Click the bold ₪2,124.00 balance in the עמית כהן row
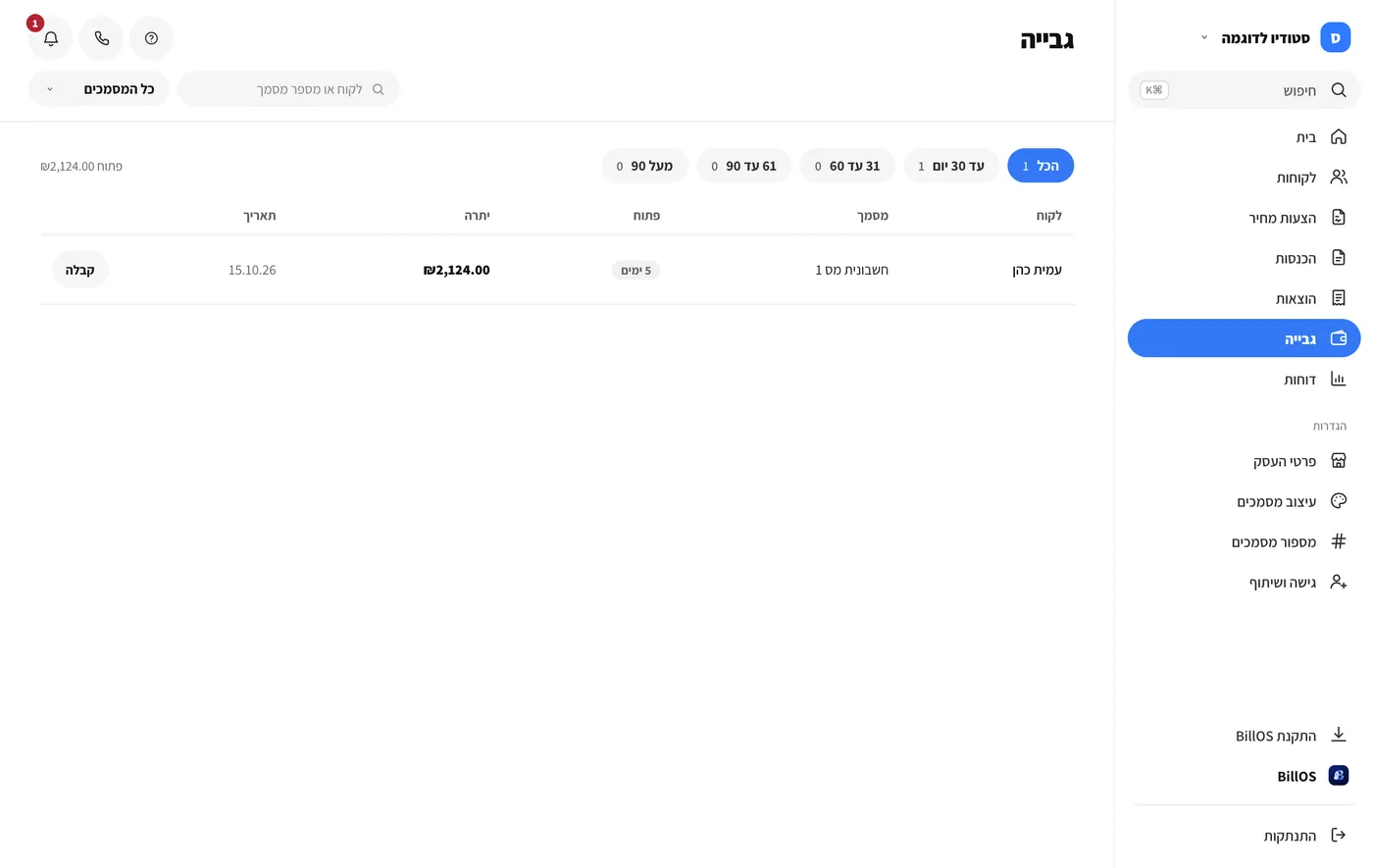Screen dimensions: 1373x868 click(x=456, y=270)
